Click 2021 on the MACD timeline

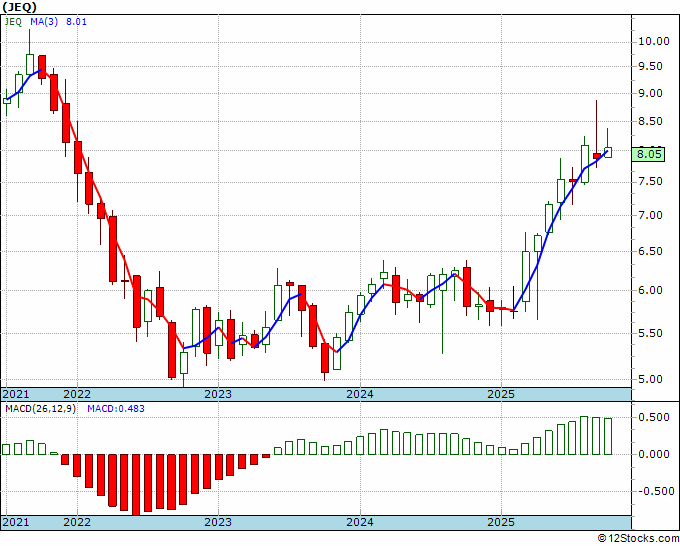[x=16, y=522]
